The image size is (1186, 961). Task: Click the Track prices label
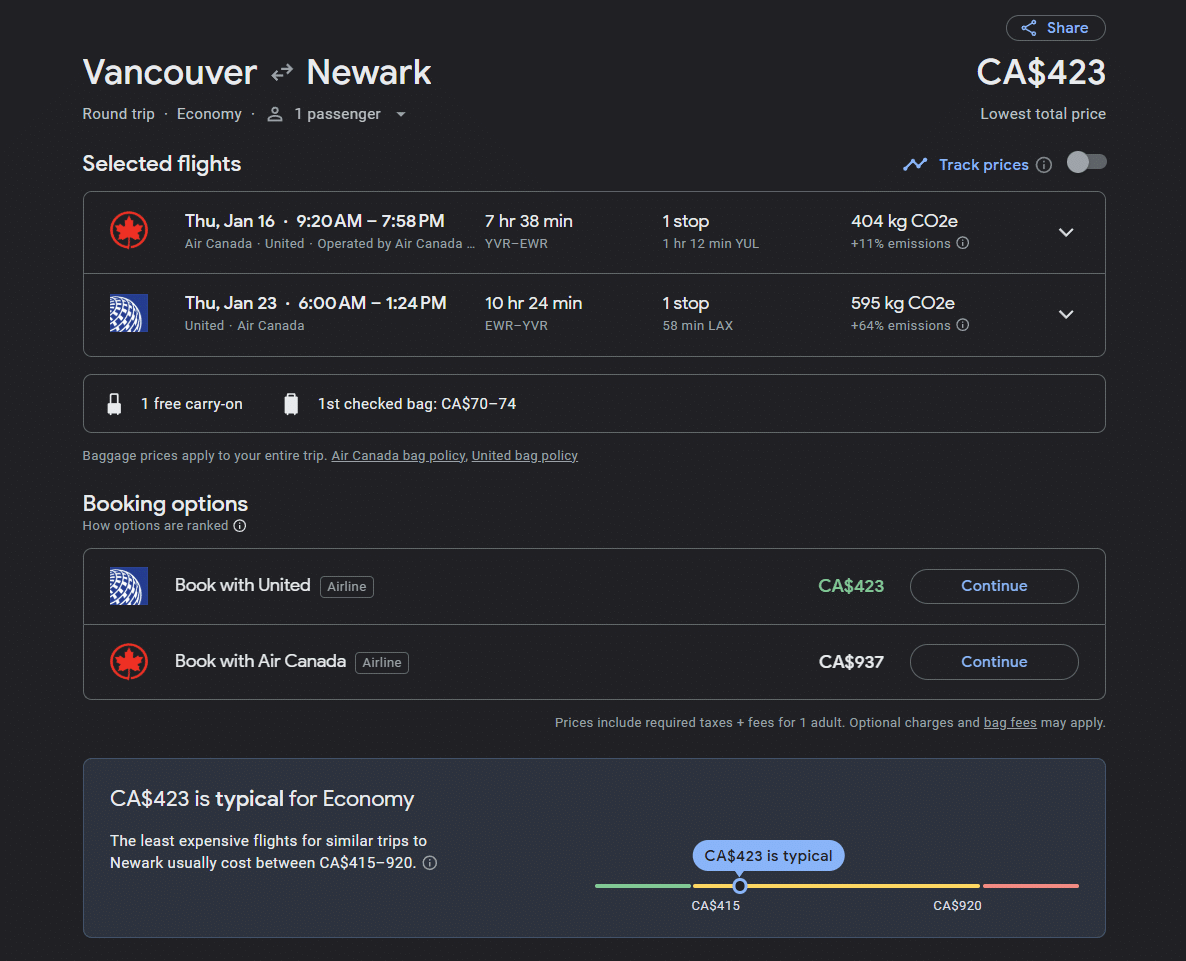(983, 165)
